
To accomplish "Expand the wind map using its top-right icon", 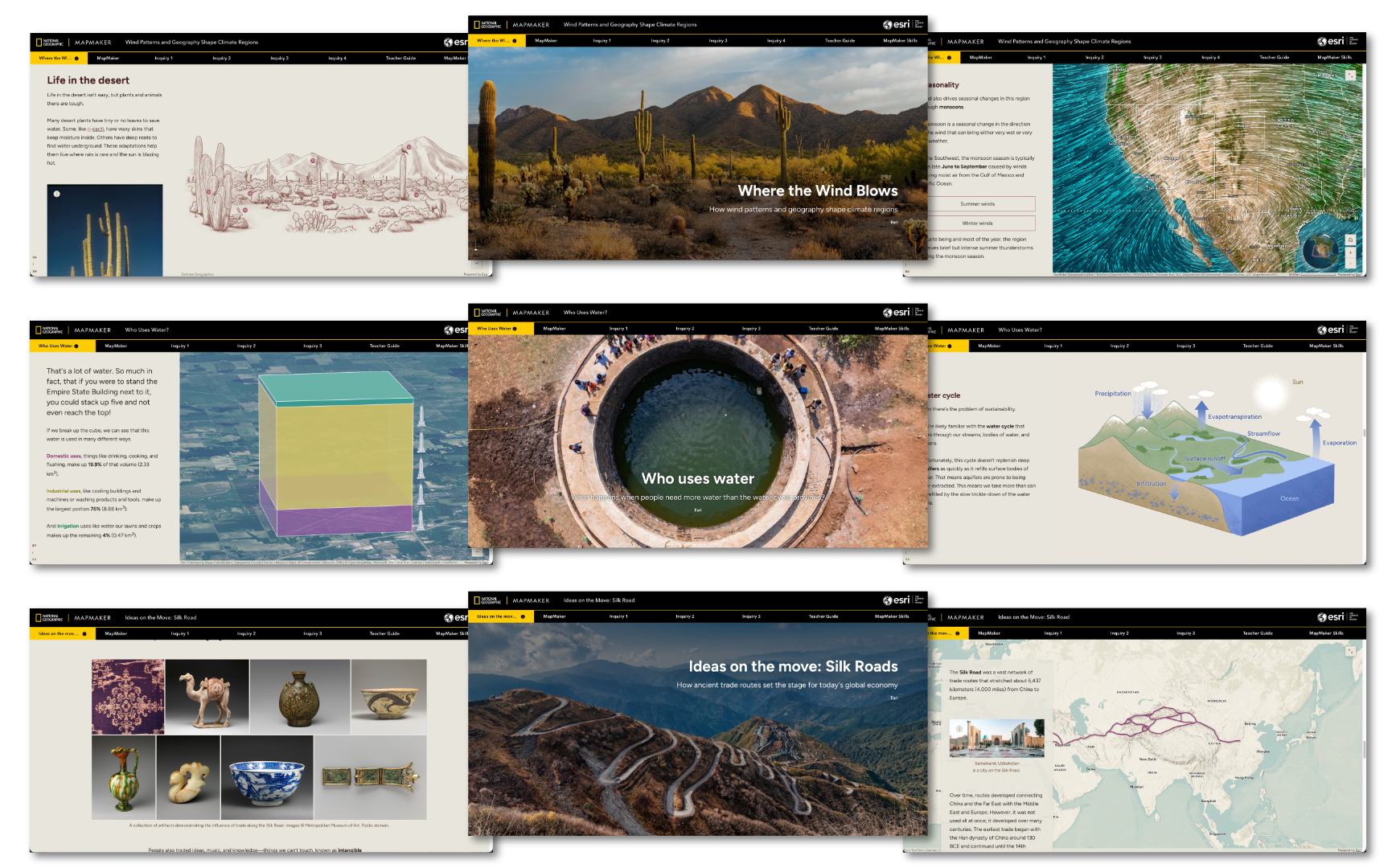I will [x=1350, y=75].
